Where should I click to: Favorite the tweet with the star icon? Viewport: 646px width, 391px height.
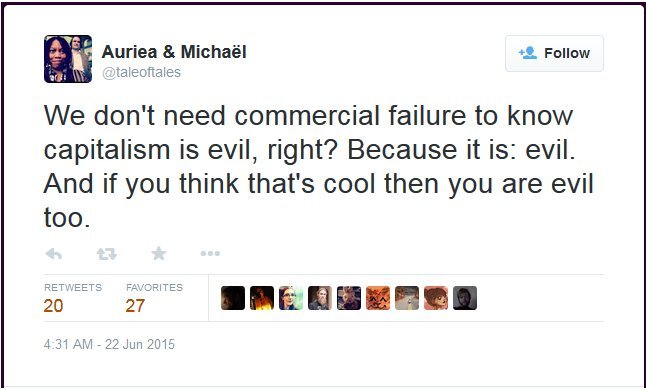[x=159, y=253]
